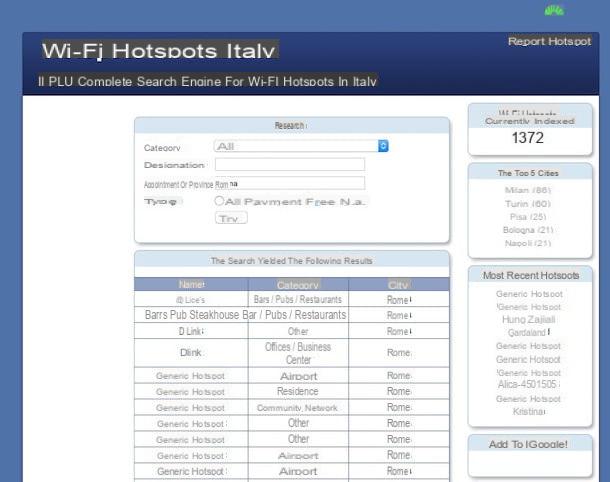610x482 pixels.
Task: Open the Generic Hotspot result in Residence row
Action: point(190,392)
